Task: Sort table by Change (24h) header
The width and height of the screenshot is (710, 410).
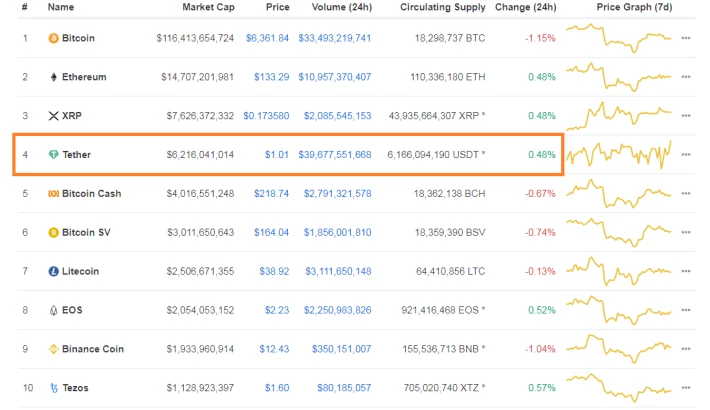Action: (x=526, y=7)
